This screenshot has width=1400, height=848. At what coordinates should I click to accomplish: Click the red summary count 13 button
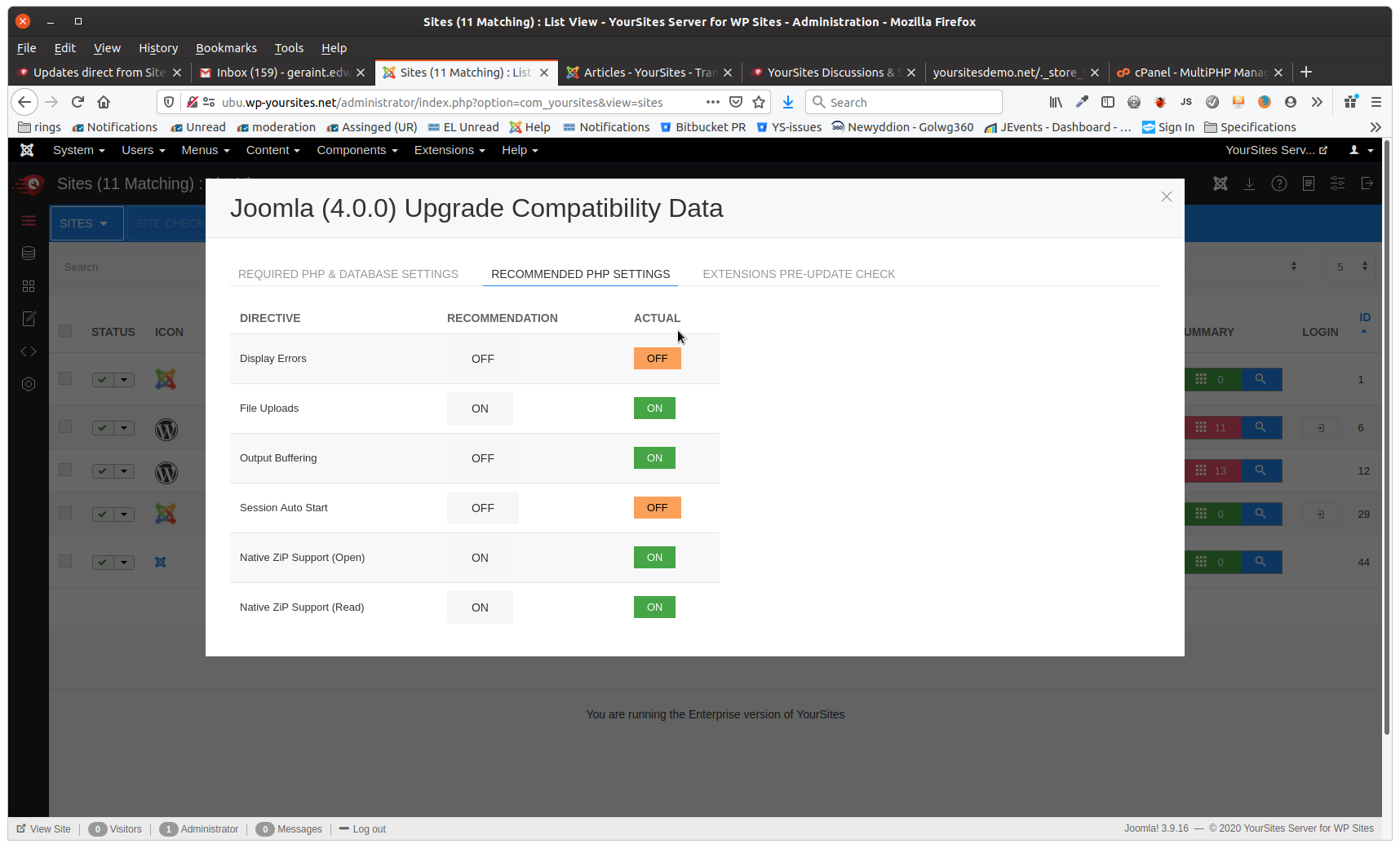(x=1212, y=470)
